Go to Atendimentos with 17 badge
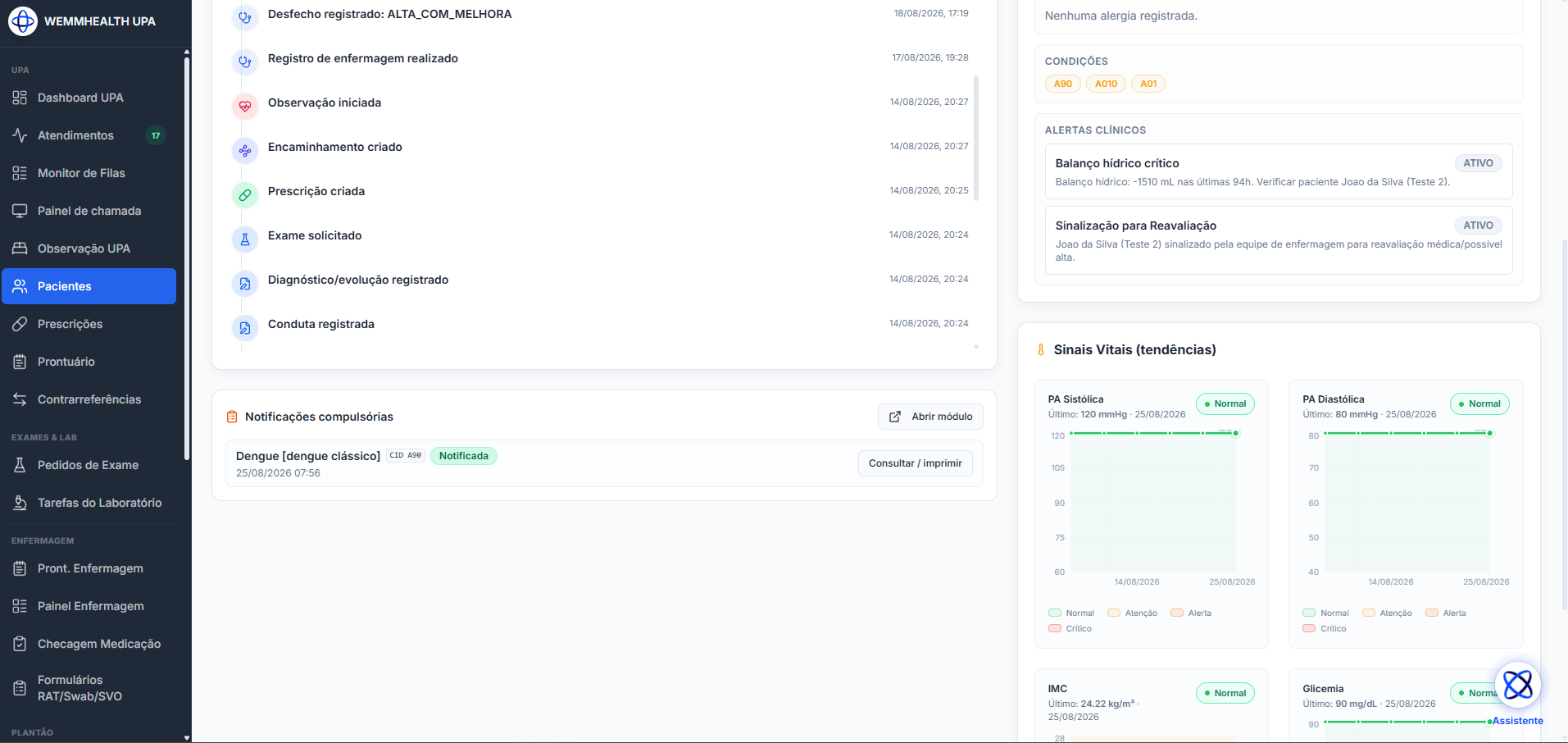The width and height of the screenshot is (1568, 743). (x=89, y=135)
